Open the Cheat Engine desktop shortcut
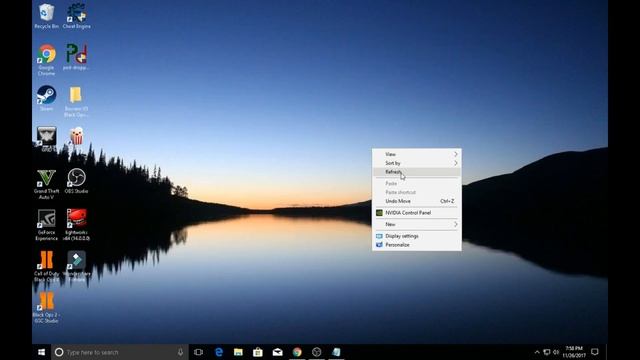The height and width of the screenshot is (360, 640). click(x=76, y=16)
